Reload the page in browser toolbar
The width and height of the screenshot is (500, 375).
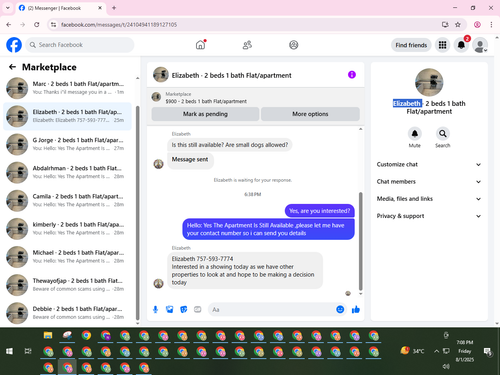[x=37, y=25]
